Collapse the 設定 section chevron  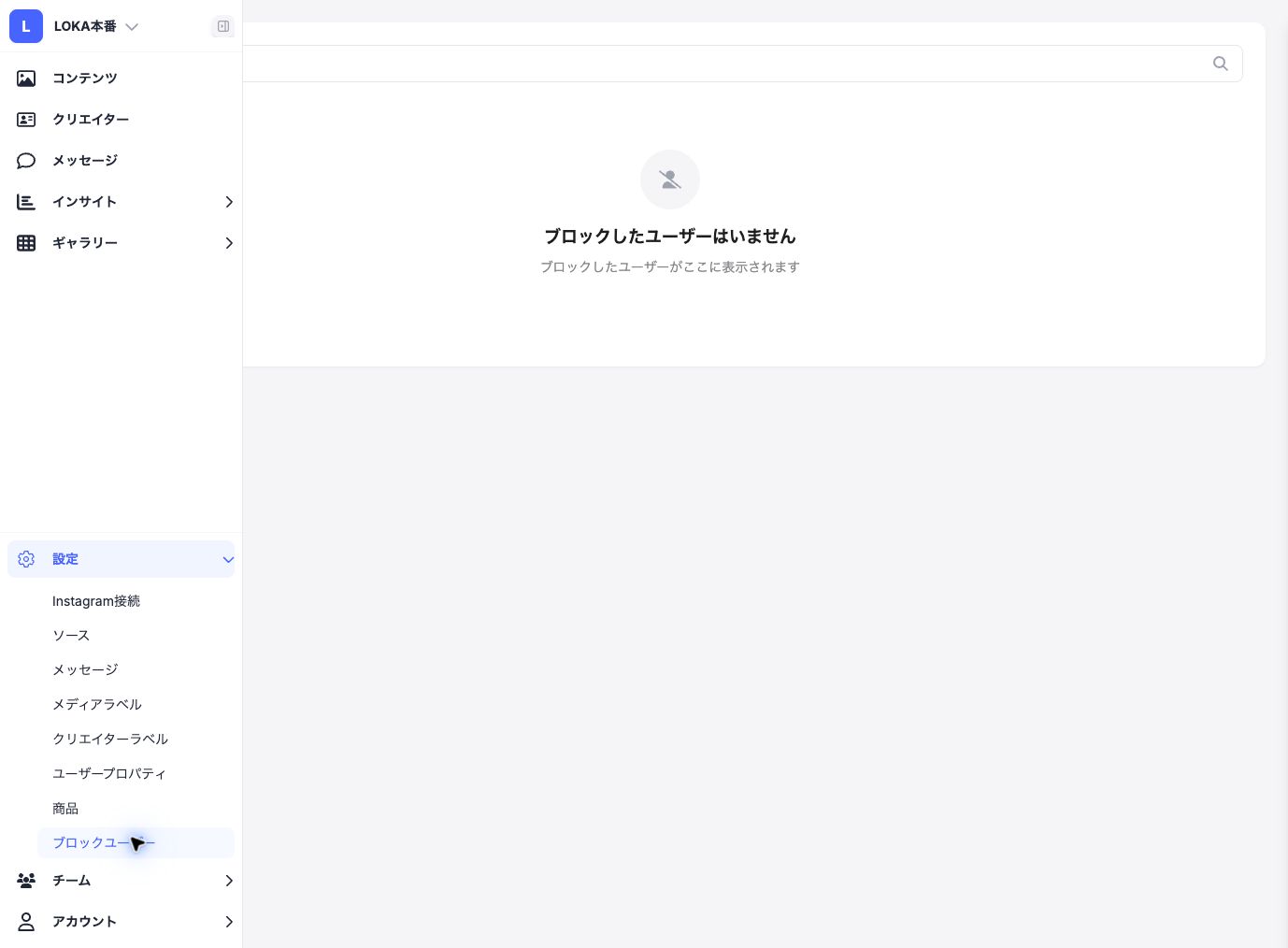(x=228, y=559)
